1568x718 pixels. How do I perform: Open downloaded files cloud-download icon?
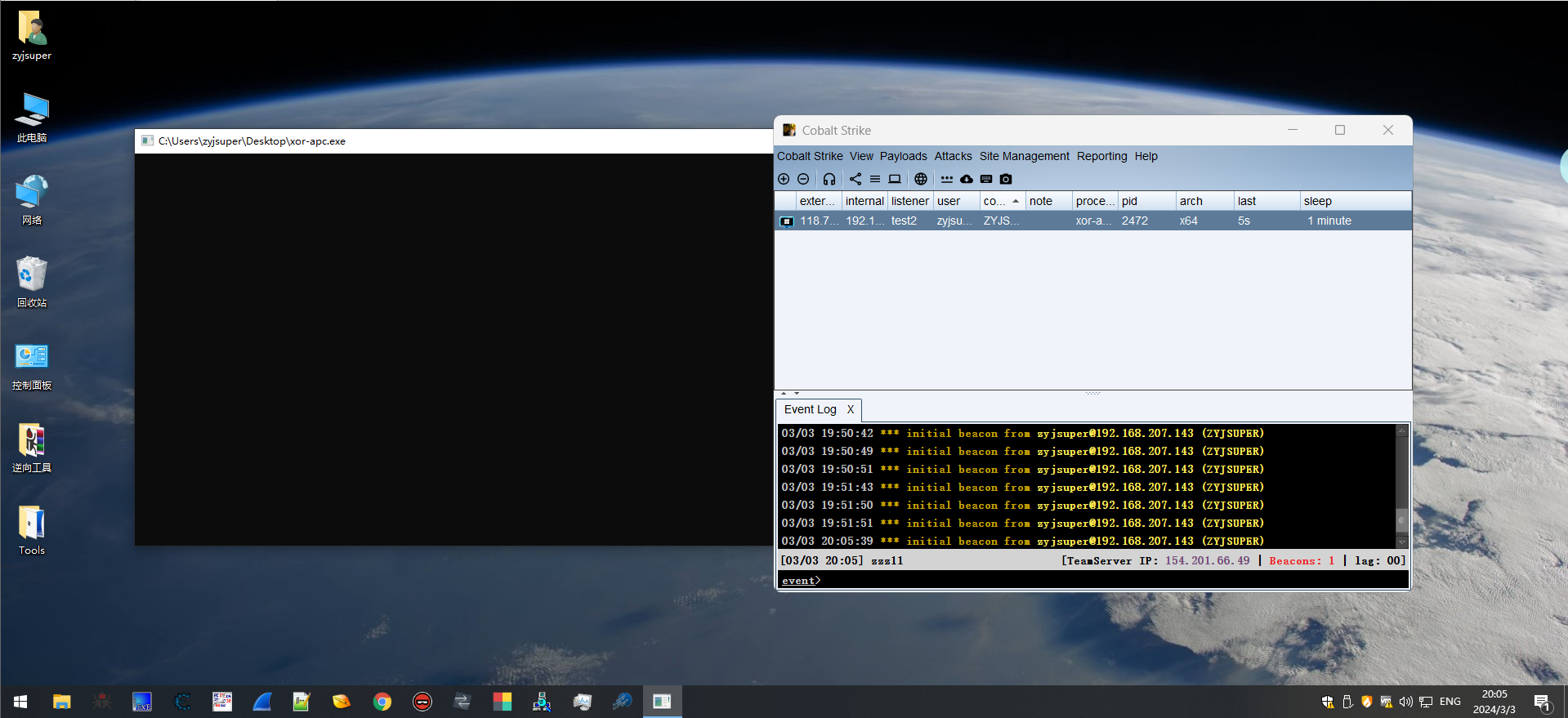tap(967, 179)
